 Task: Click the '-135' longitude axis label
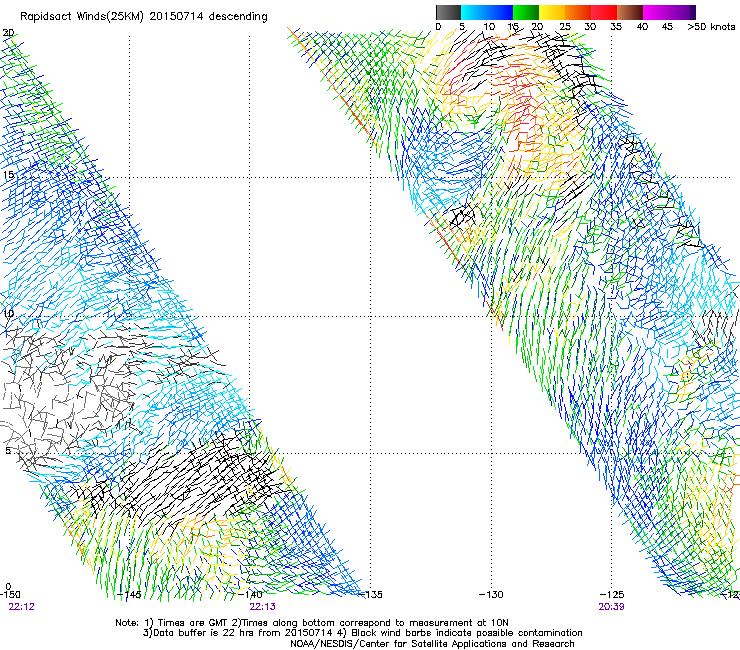tap(370, 594)
